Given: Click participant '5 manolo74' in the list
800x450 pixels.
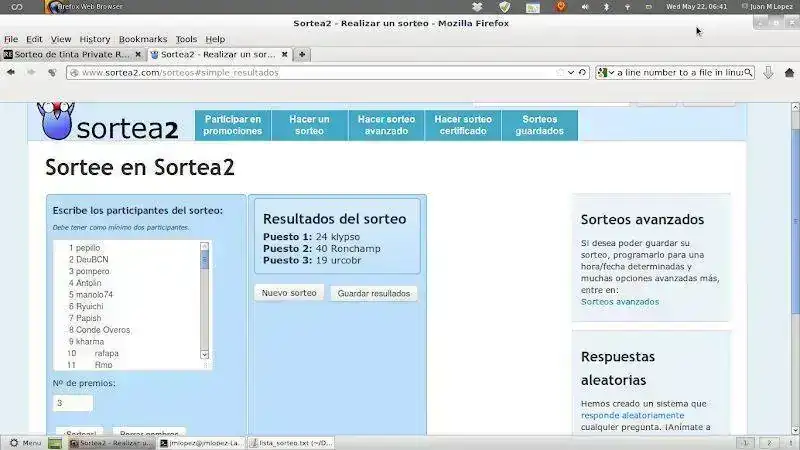Looking at the screenshot, I should (x=91, y=294).
